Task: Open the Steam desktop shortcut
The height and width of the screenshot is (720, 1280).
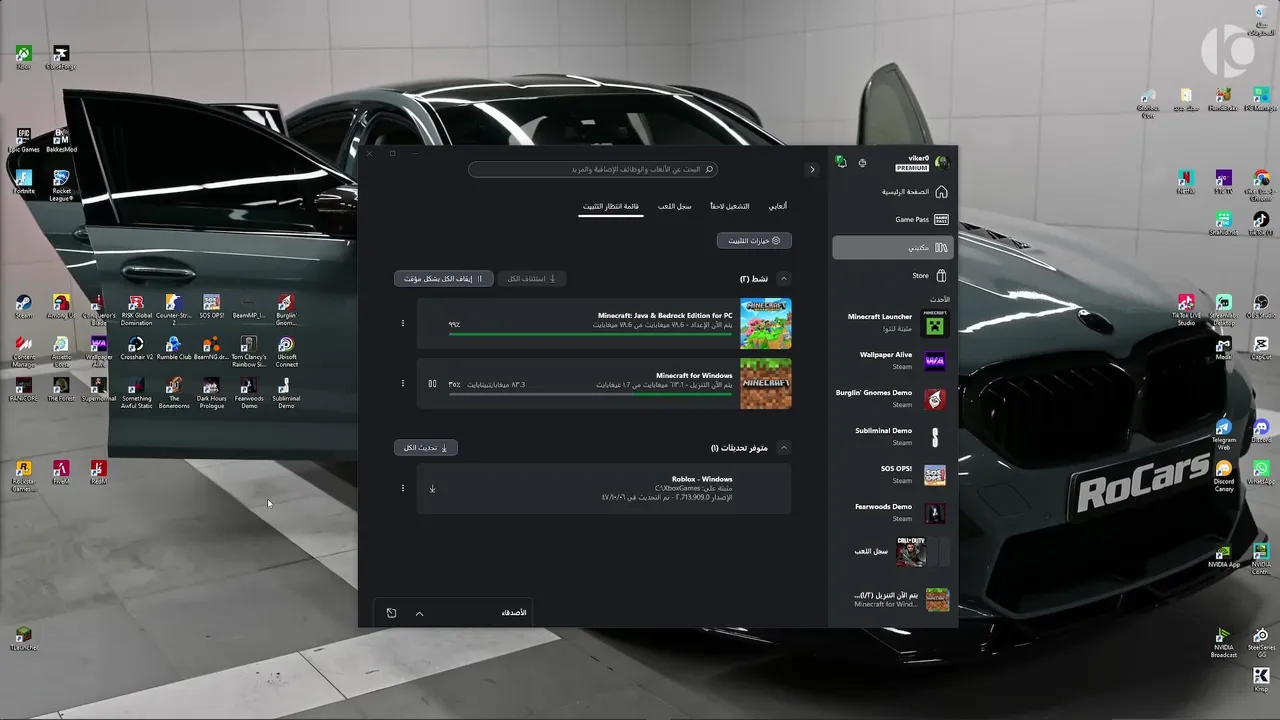Action: click(23, 306)
